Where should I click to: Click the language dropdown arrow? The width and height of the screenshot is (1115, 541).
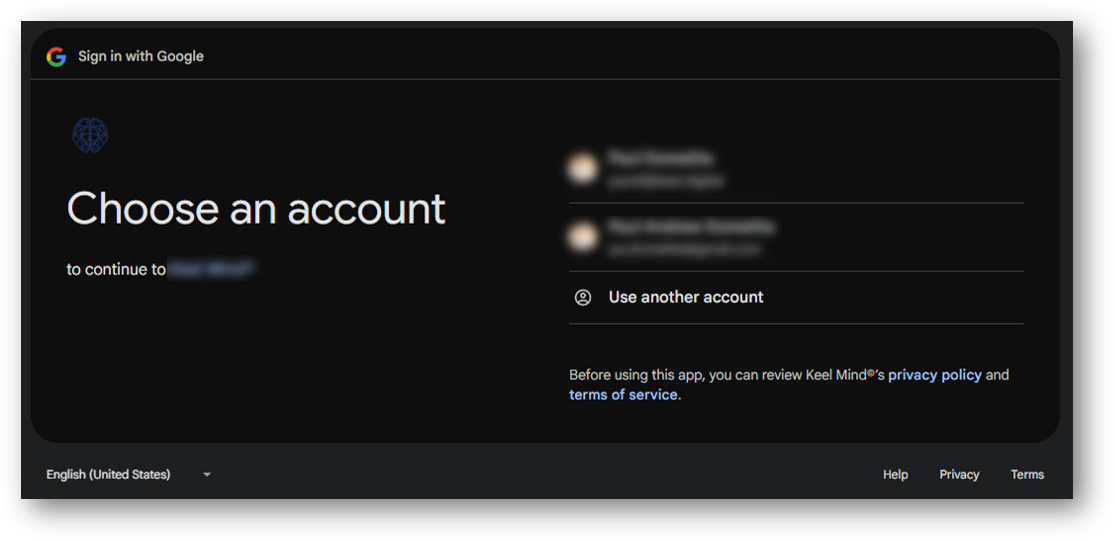[x=207, y=474]
